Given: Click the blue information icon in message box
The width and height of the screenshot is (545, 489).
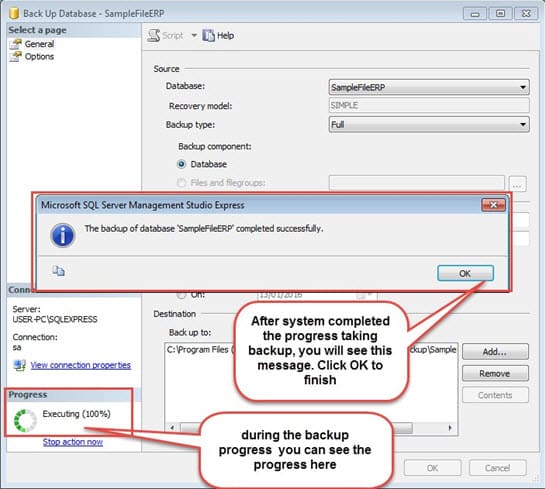Looking at the screenshot, I should [x=63, y=235].
